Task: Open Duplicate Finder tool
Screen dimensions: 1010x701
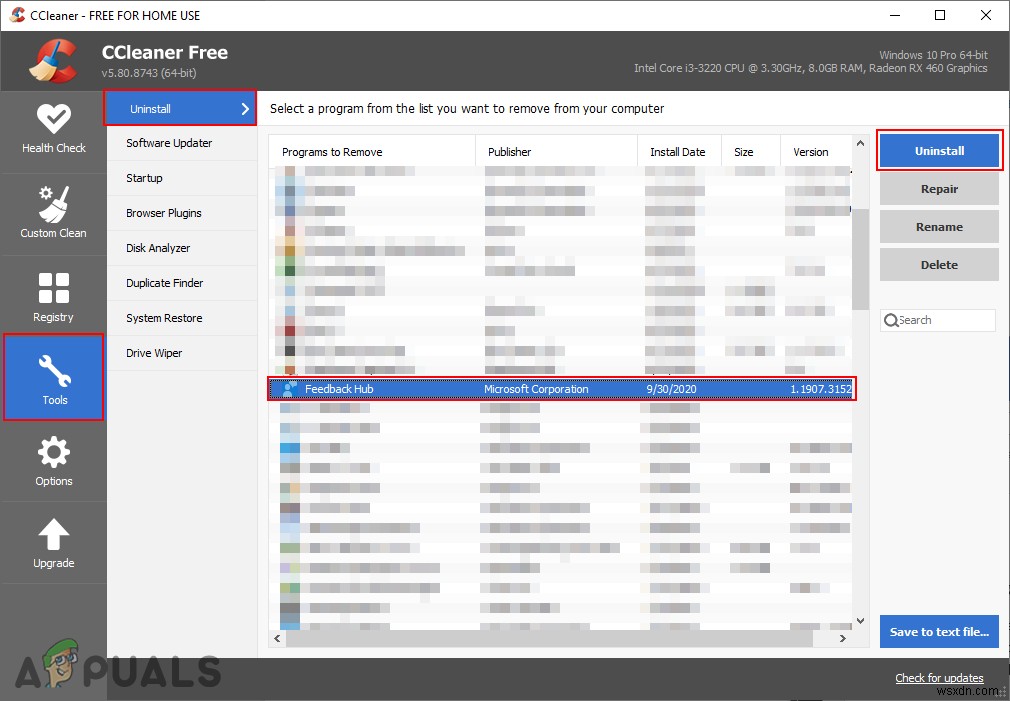Action: tap(182, 283)
